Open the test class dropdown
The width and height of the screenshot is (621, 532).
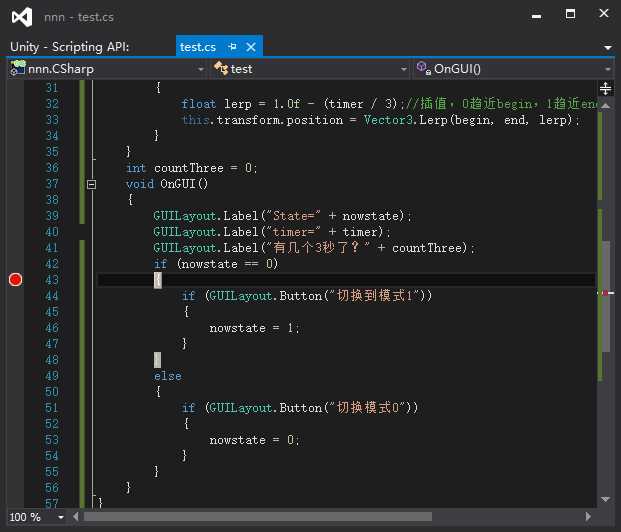coord(404,69)
